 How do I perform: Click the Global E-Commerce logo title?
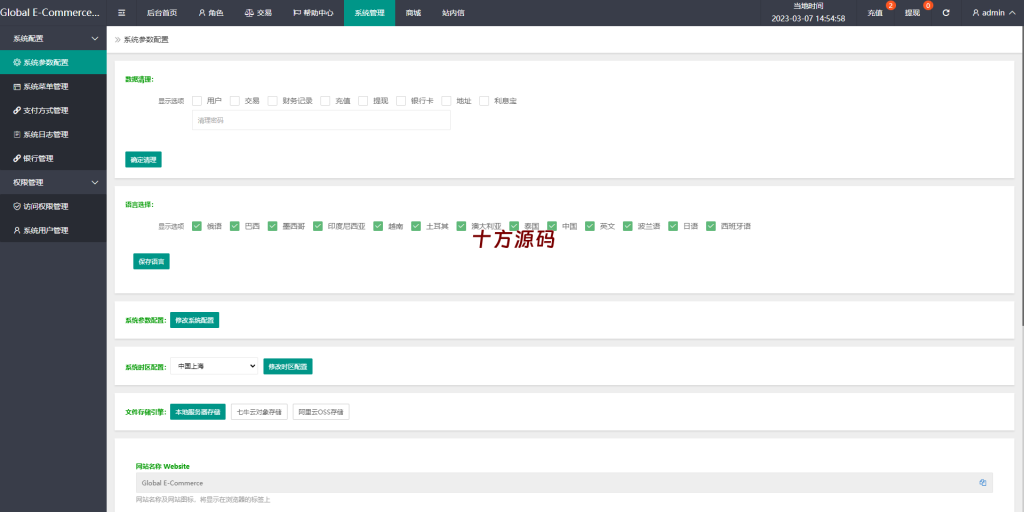[x=51, y=12]
